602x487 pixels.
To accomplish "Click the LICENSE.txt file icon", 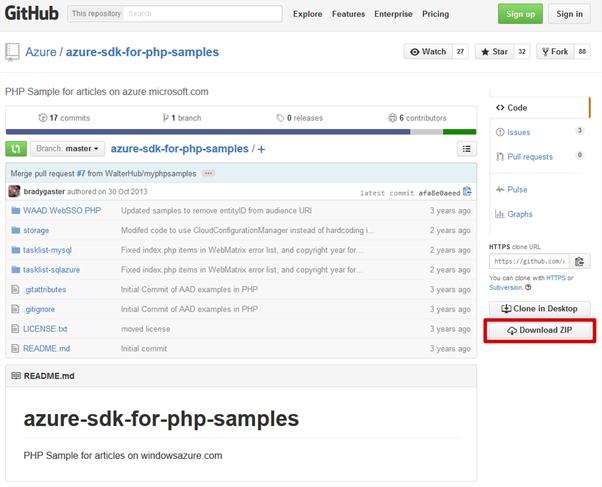I will (x=15, y=328).
